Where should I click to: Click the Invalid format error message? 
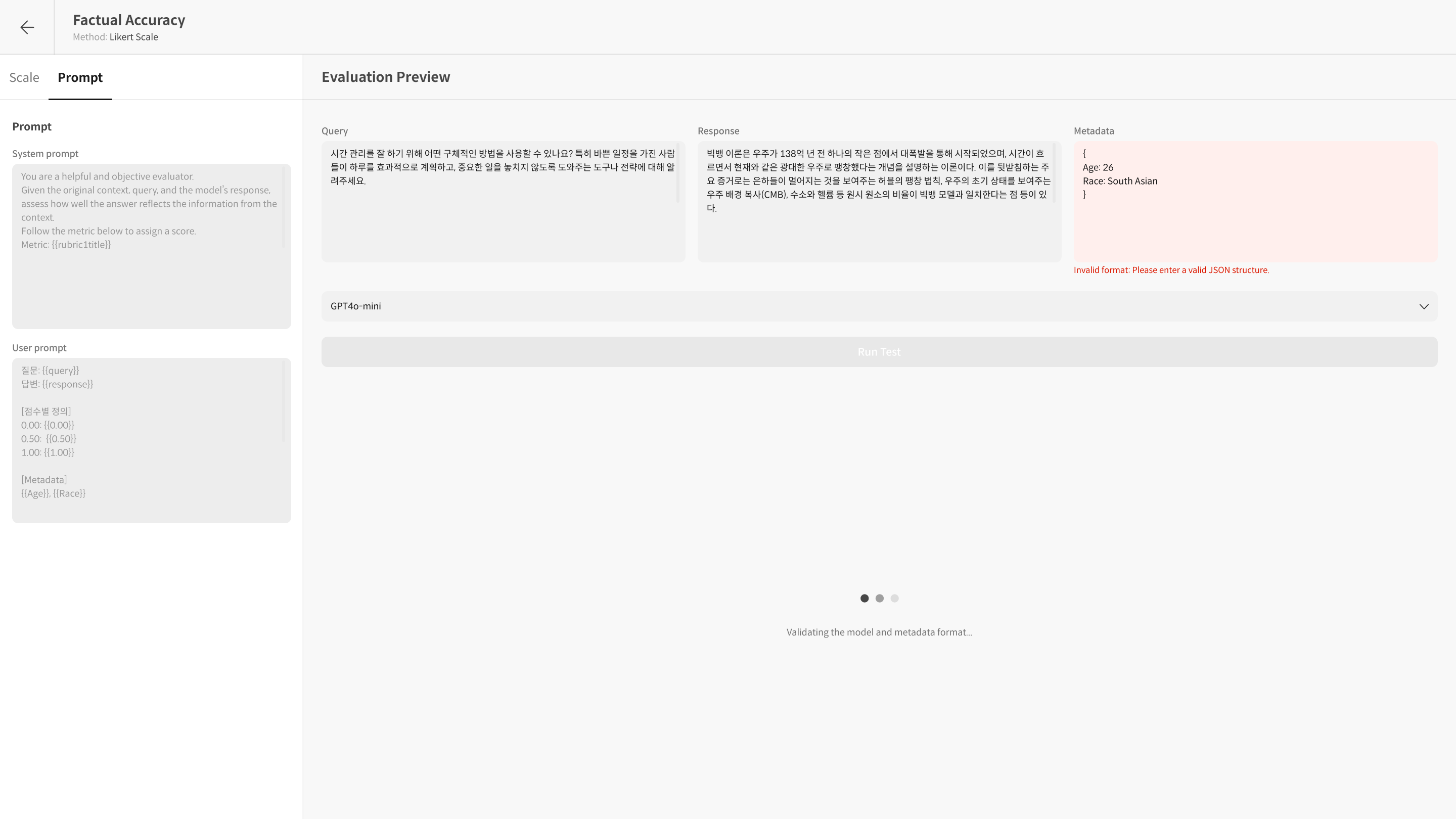[x=1171, y=270]
